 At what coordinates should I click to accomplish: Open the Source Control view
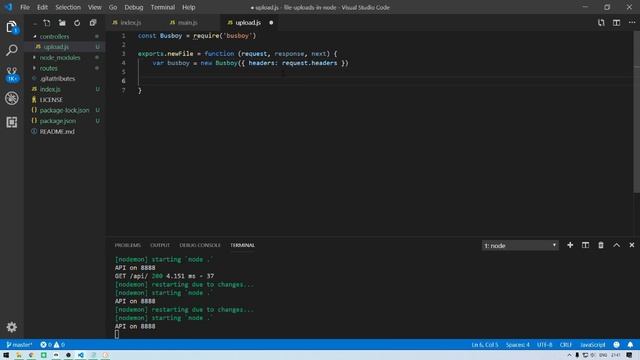(x=12, y=74)
